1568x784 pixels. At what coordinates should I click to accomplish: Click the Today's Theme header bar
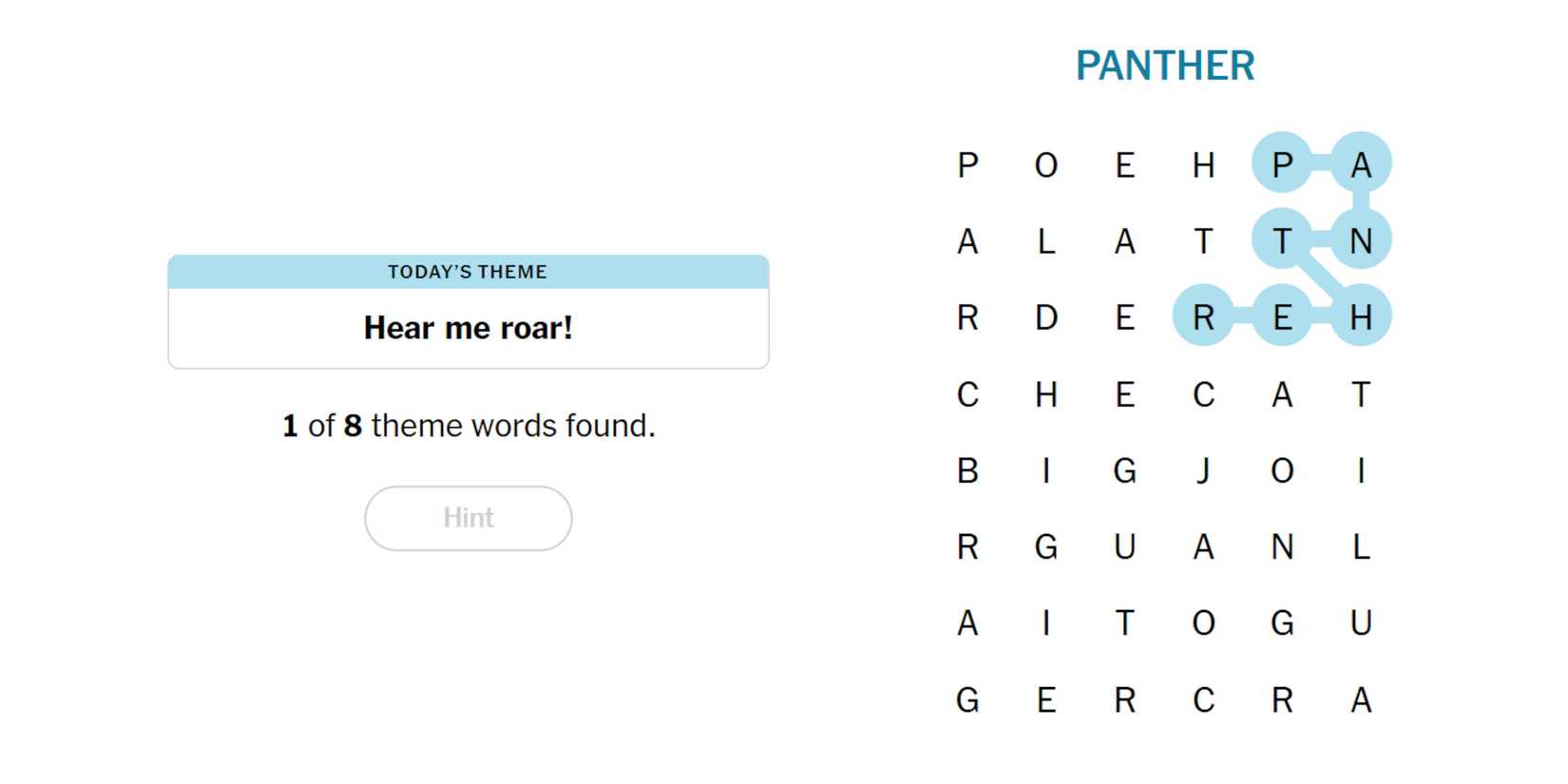(x=468, y=272)
